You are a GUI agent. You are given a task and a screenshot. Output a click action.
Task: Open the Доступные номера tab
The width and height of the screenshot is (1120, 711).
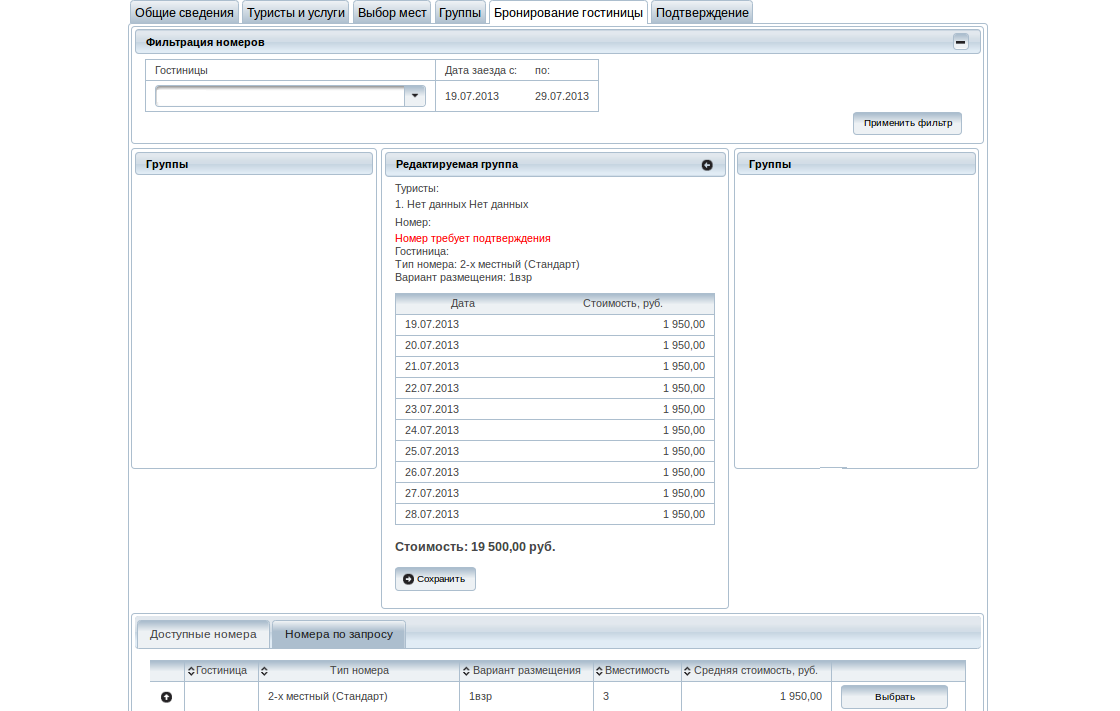204,635
